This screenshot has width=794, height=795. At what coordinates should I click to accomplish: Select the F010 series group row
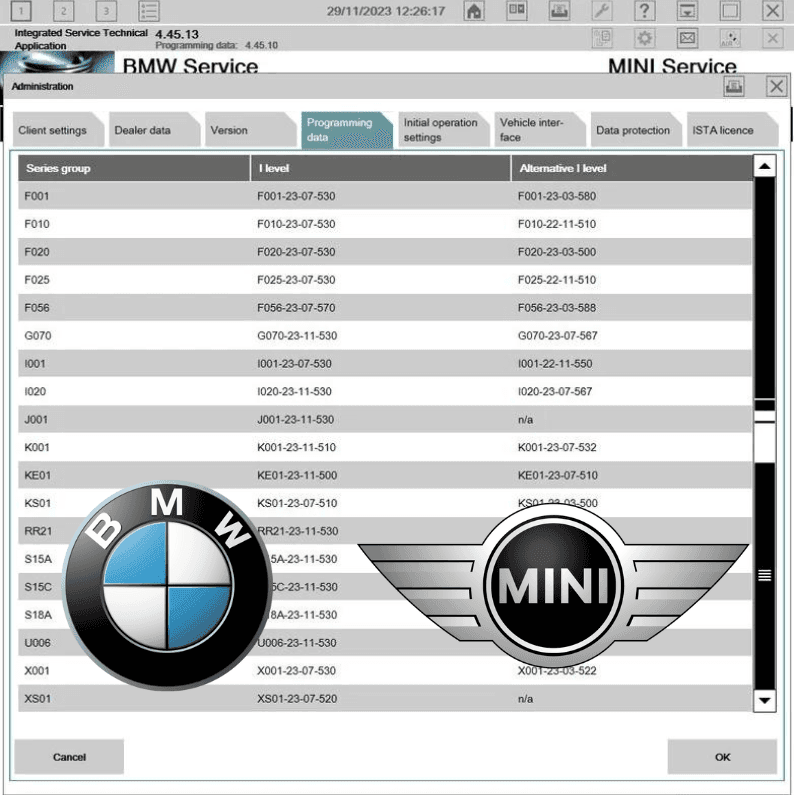pyautogui.click(x=385, y=224)
